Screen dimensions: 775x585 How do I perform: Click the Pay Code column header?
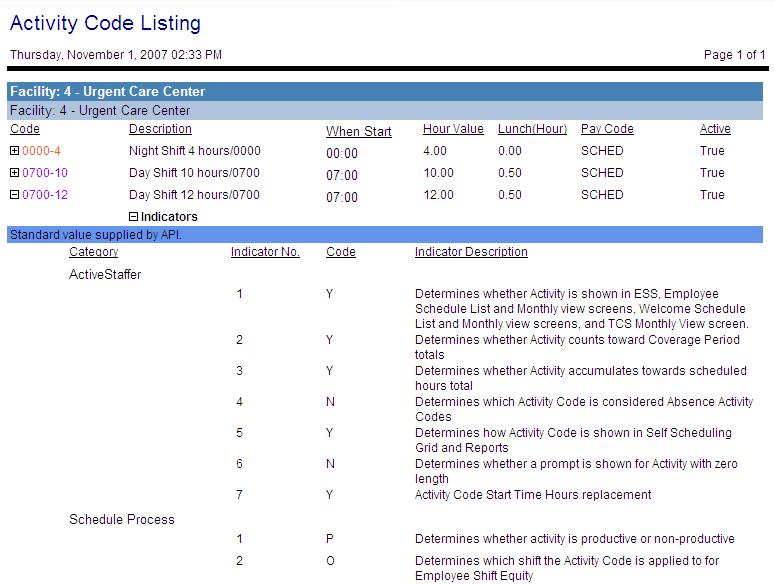point(607,129)
